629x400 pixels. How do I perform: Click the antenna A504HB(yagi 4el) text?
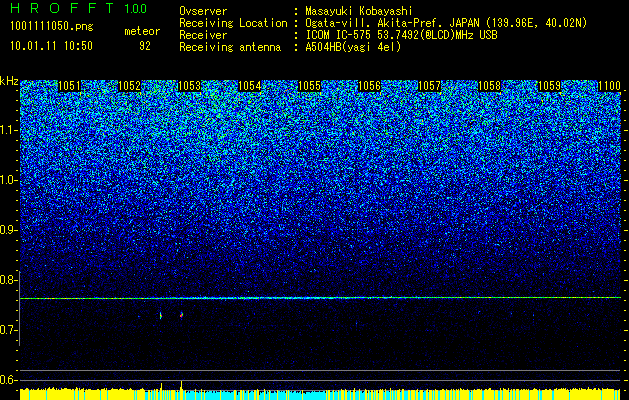pyautogui.click(x=353, y=47)
